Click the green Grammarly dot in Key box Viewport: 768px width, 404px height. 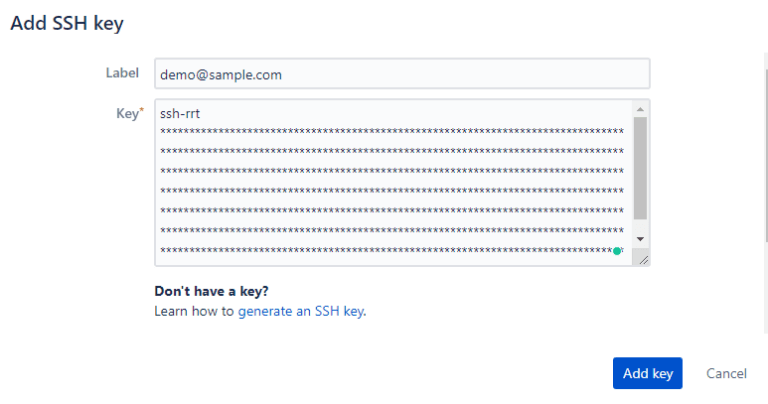point(617,251)
